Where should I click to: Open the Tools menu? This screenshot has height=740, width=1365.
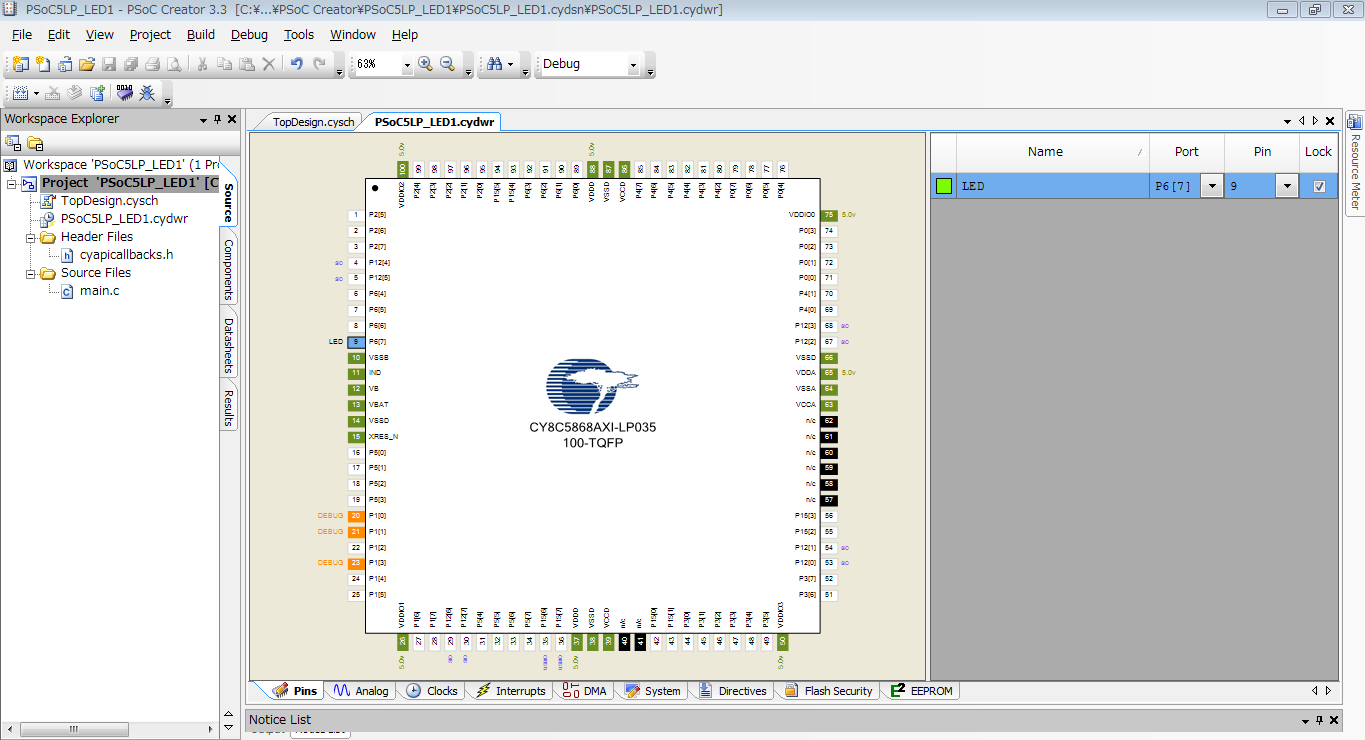(x=299, y=34)
